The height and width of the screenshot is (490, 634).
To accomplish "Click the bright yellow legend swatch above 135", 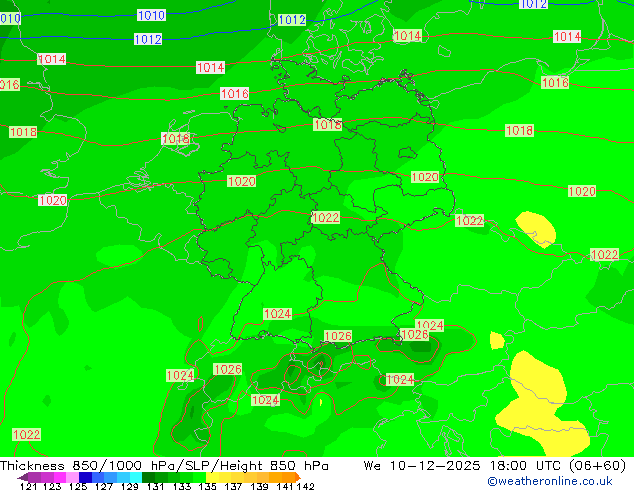I will point(212,477).
